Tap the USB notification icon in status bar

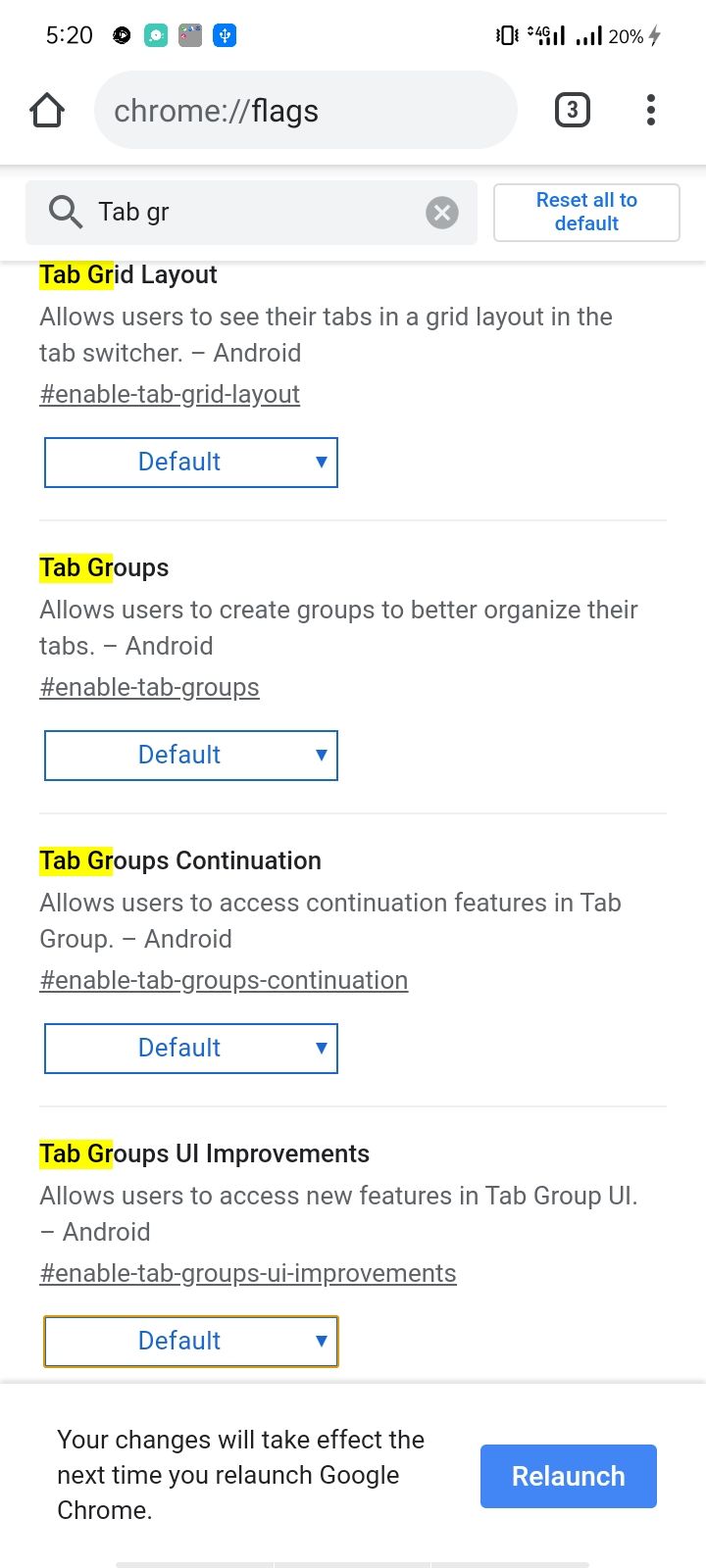(x=225, y=36)
